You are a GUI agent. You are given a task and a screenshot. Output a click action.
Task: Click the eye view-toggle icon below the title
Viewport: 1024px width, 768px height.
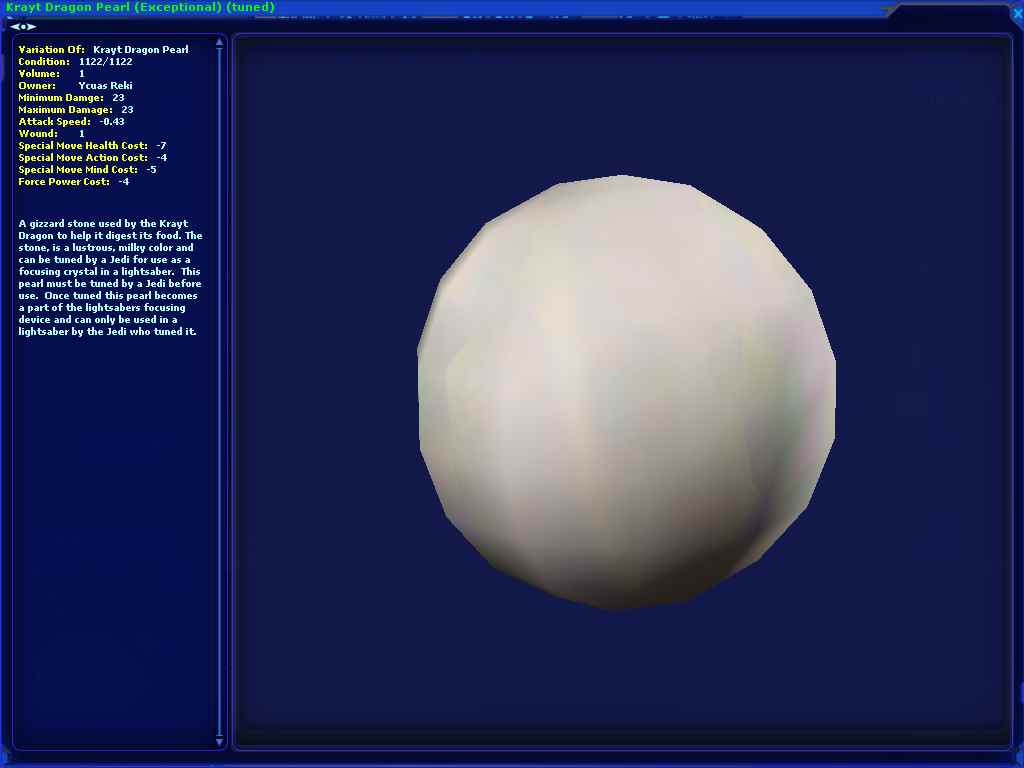(x=23, y=27)
